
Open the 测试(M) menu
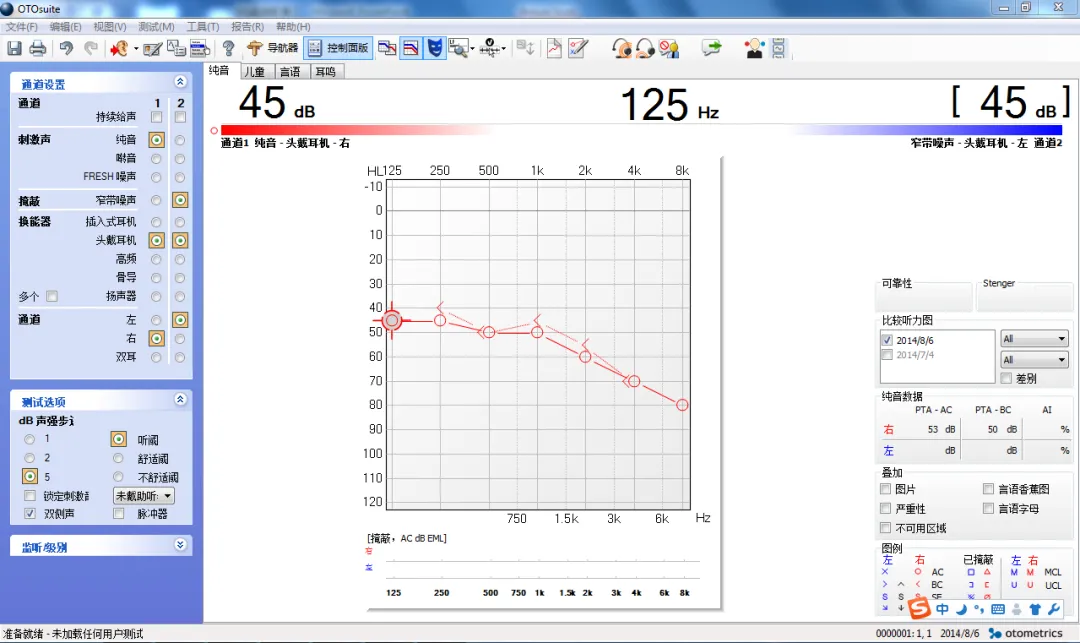coord(155,27)
